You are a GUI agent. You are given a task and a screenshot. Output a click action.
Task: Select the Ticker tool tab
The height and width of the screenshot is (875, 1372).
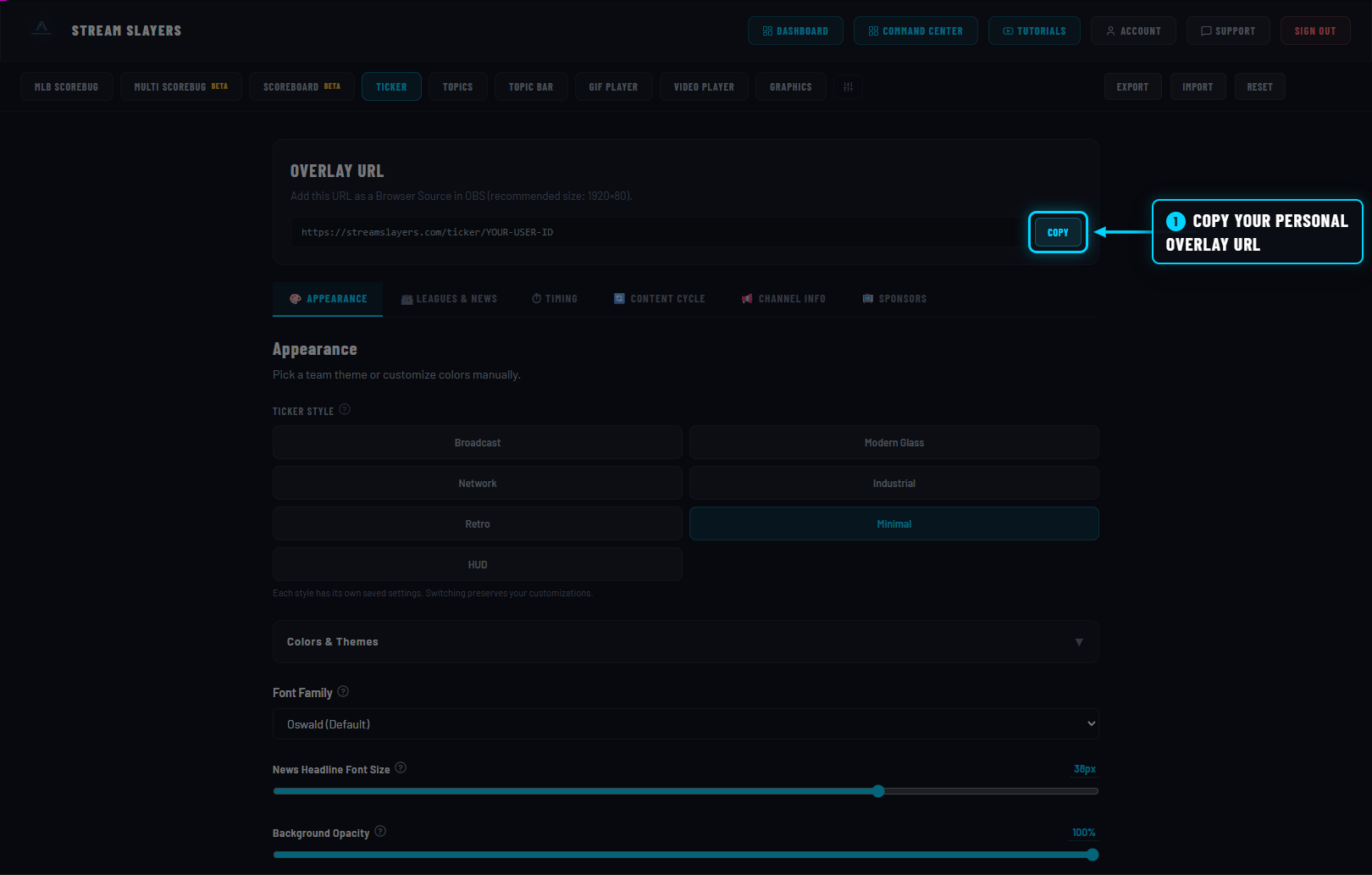(391, 86)
